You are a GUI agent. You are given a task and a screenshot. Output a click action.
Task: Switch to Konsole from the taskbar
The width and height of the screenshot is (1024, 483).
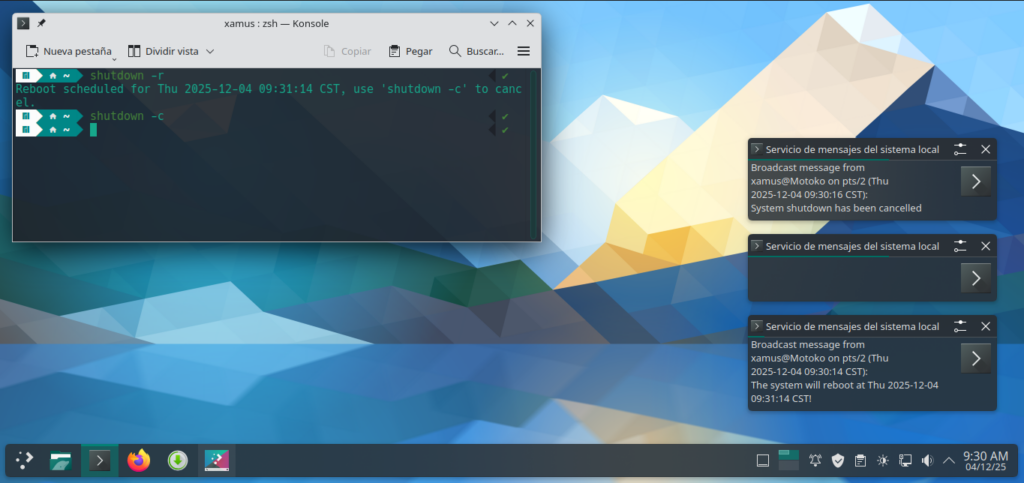click(99, 461)
